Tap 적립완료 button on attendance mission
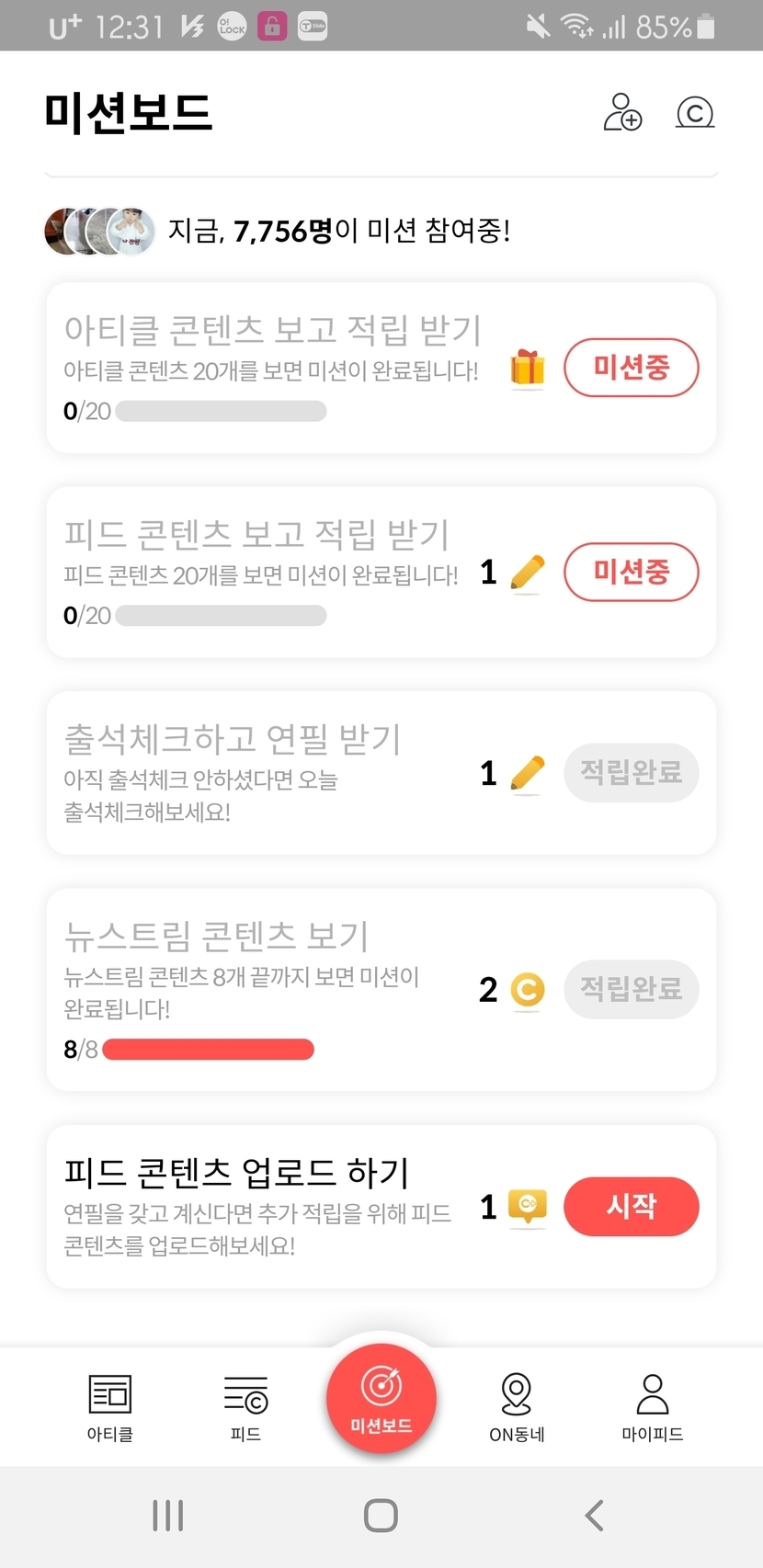The height and width of the screenshot is (1568, 763). [632, 772]
